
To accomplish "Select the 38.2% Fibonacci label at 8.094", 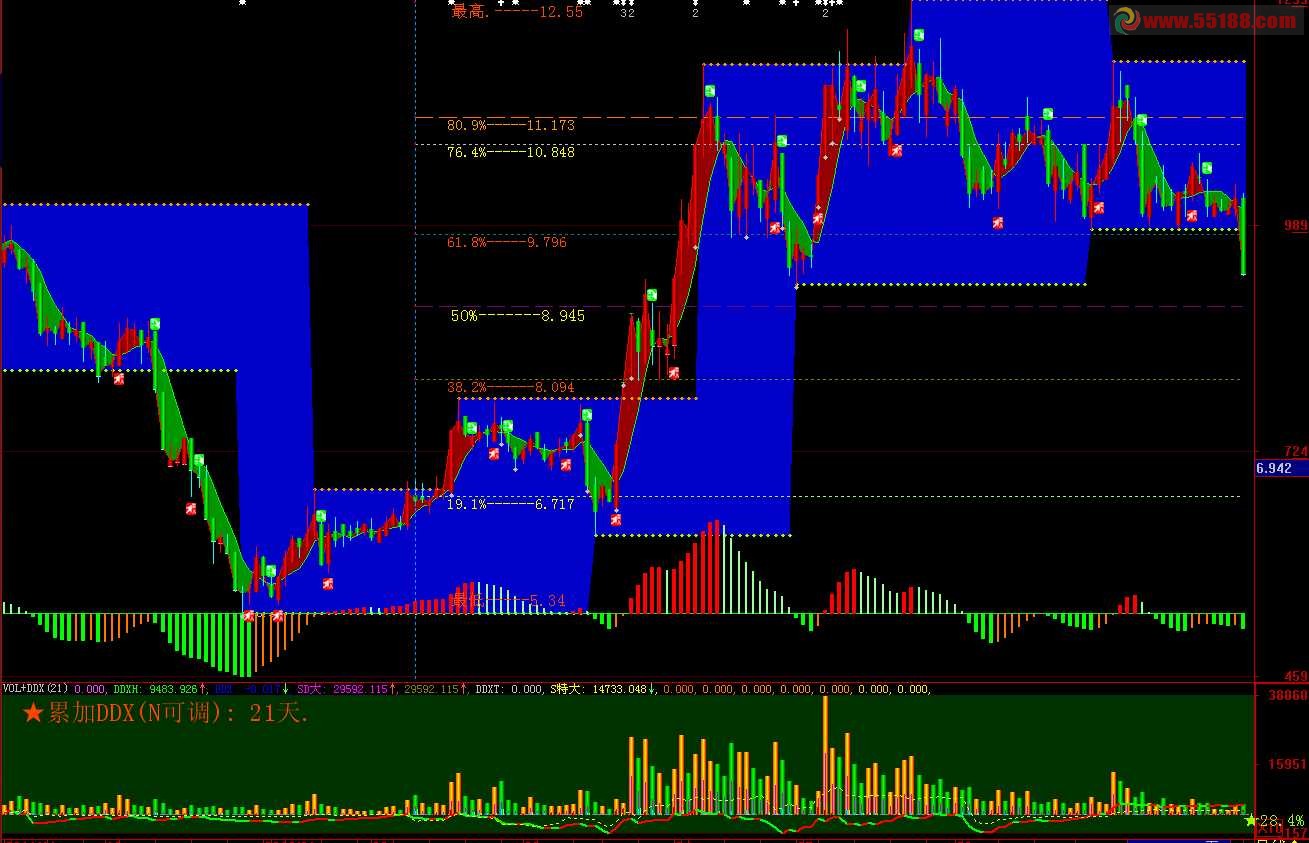I will [x=511, y=387].
